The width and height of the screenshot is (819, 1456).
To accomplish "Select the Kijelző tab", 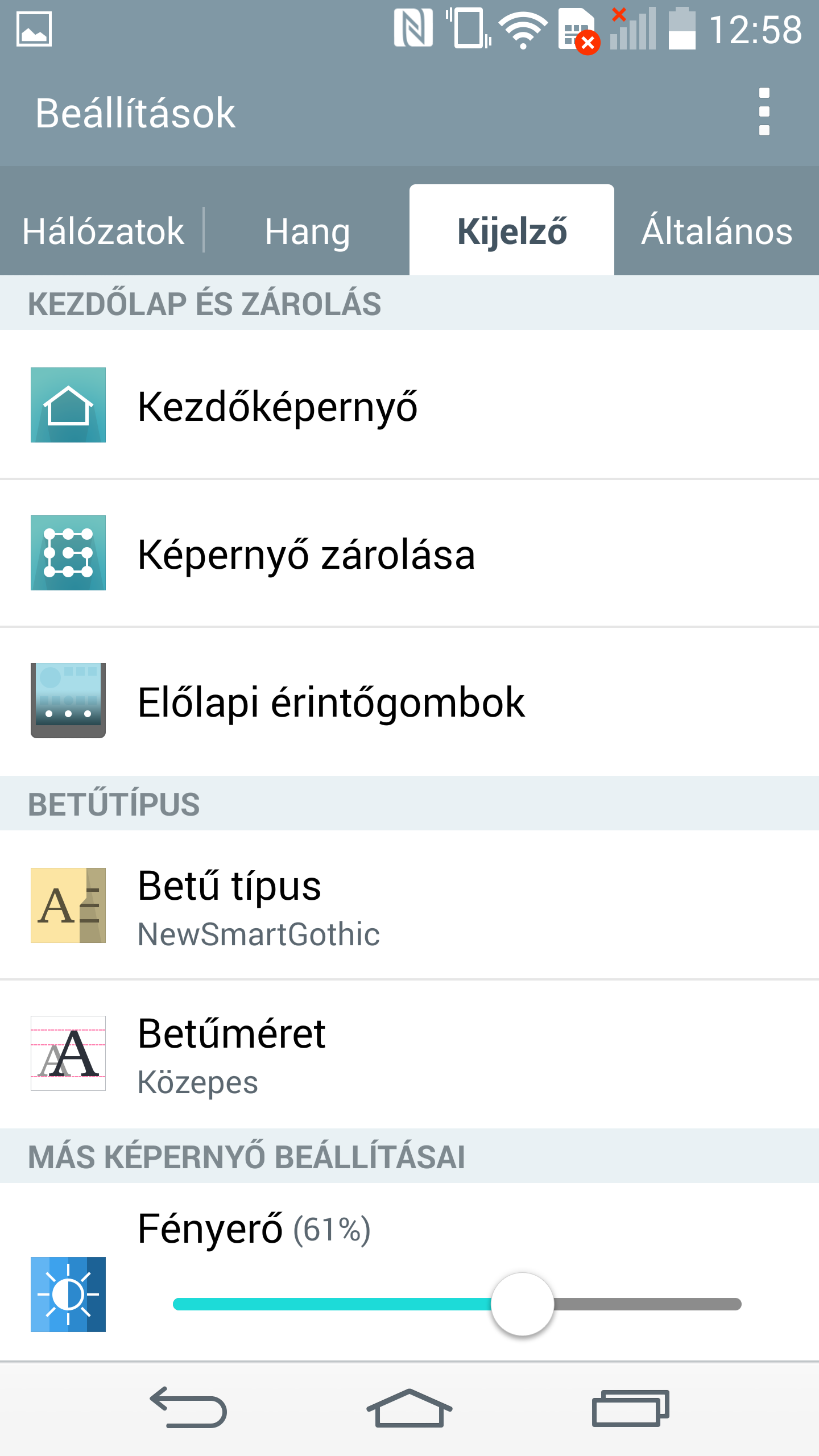I will coord(512,231).
